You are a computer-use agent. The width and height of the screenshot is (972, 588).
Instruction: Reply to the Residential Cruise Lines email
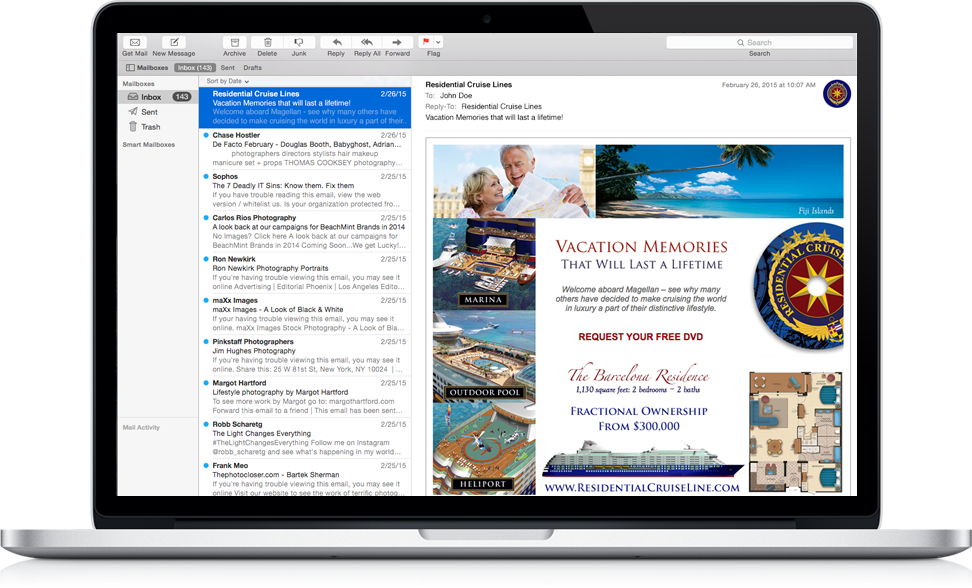point(335,42)
